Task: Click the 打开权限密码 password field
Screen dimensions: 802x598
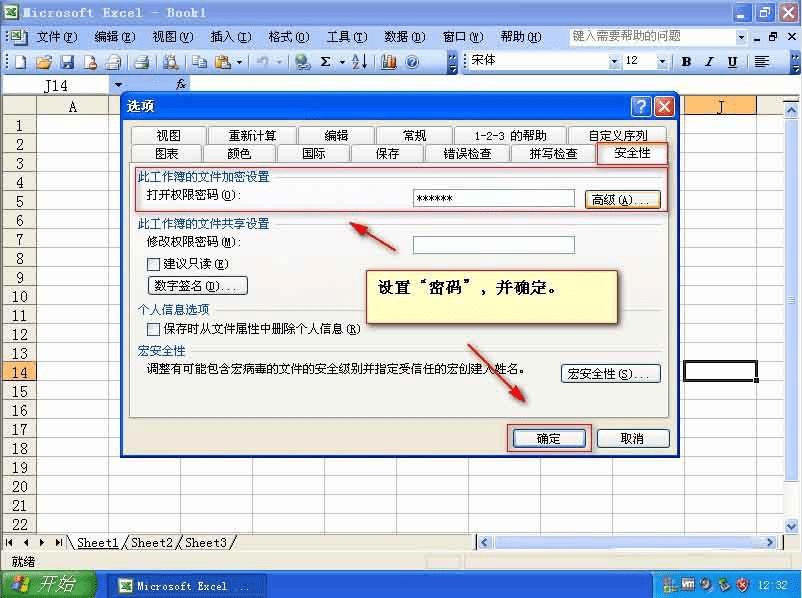Action: coord(494,198)
